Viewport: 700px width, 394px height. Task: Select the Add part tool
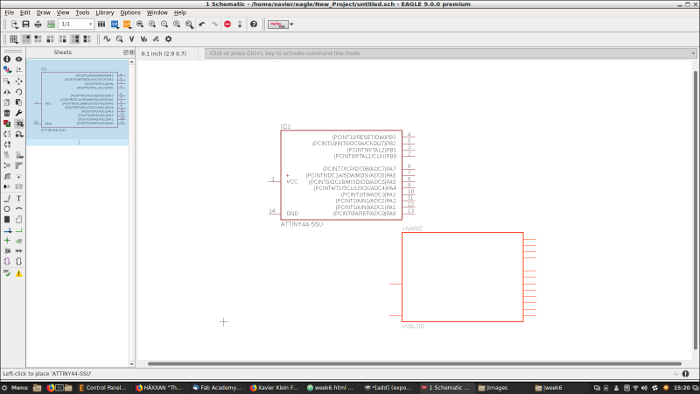(x=19, y=124)
